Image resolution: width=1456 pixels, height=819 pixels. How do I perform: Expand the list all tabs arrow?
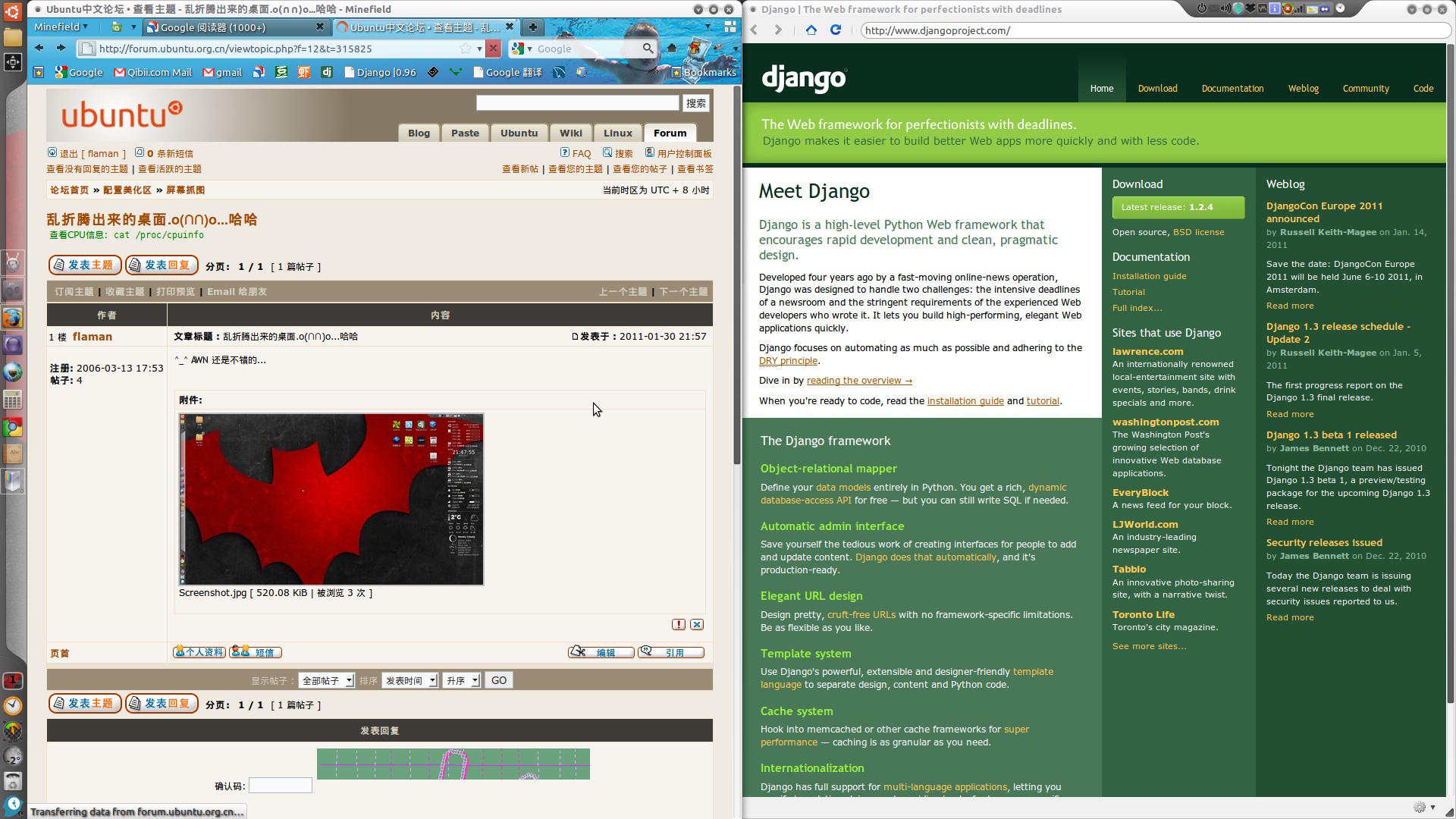tap(708, 27)
